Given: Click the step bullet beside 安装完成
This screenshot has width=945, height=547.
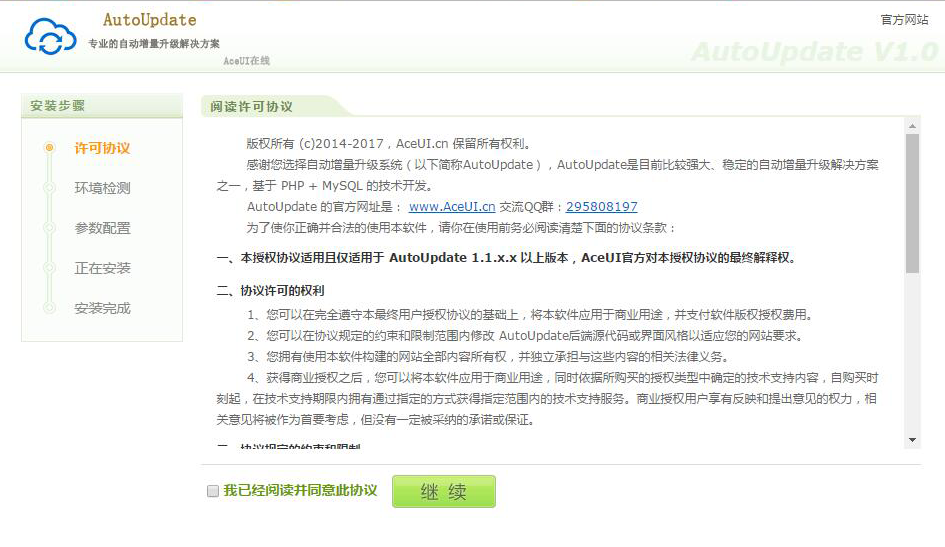Looking at the screenshot, I should coord(49,308).
